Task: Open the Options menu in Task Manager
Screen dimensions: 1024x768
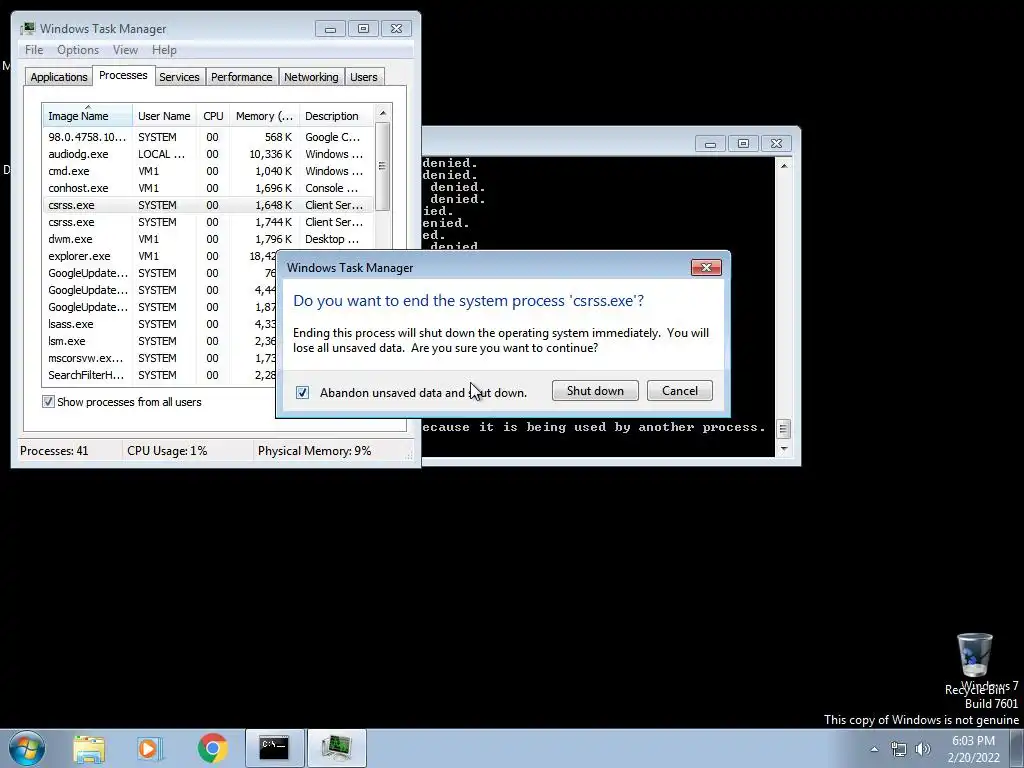Action: 78,50
